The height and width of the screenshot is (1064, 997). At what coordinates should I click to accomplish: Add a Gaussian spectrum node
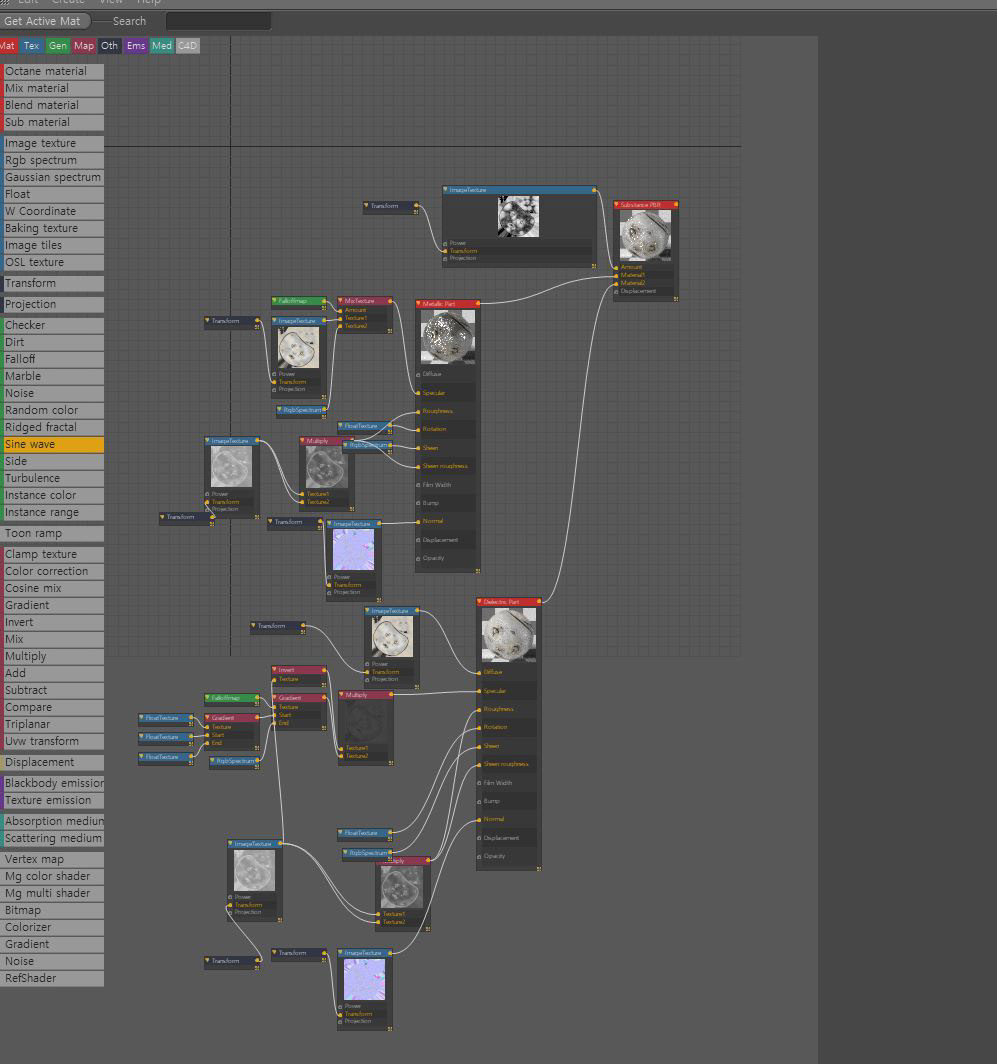click(x=52, y=177)
